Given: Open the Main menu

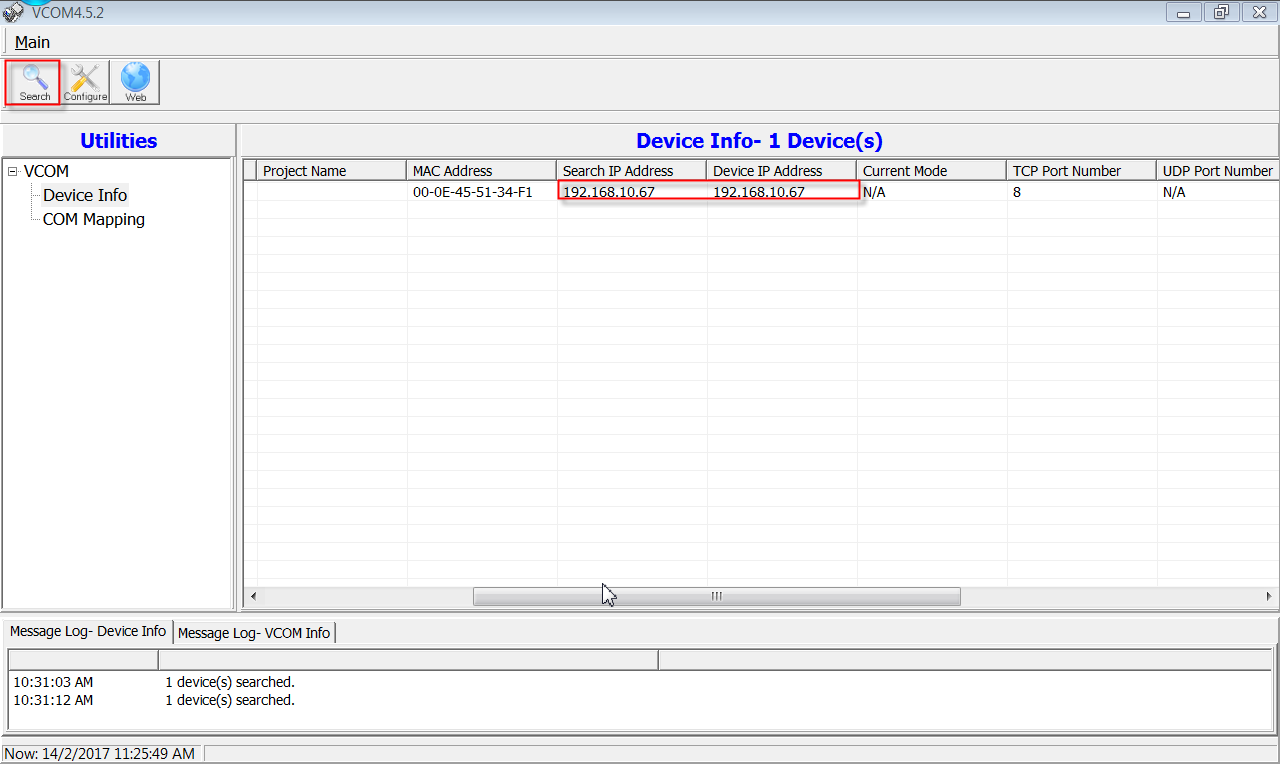Looking at the screenshot, I should pos(32,42).
